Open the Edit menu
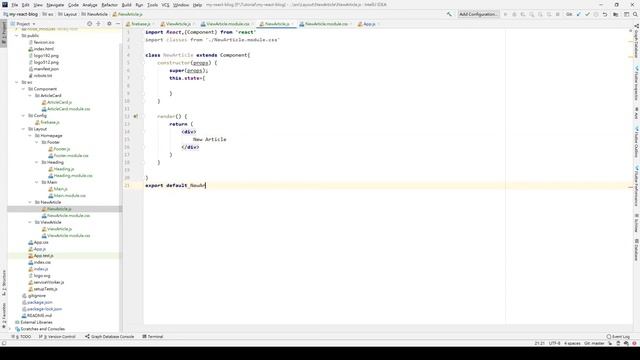The image size is (640, 360). coord(25,5)
